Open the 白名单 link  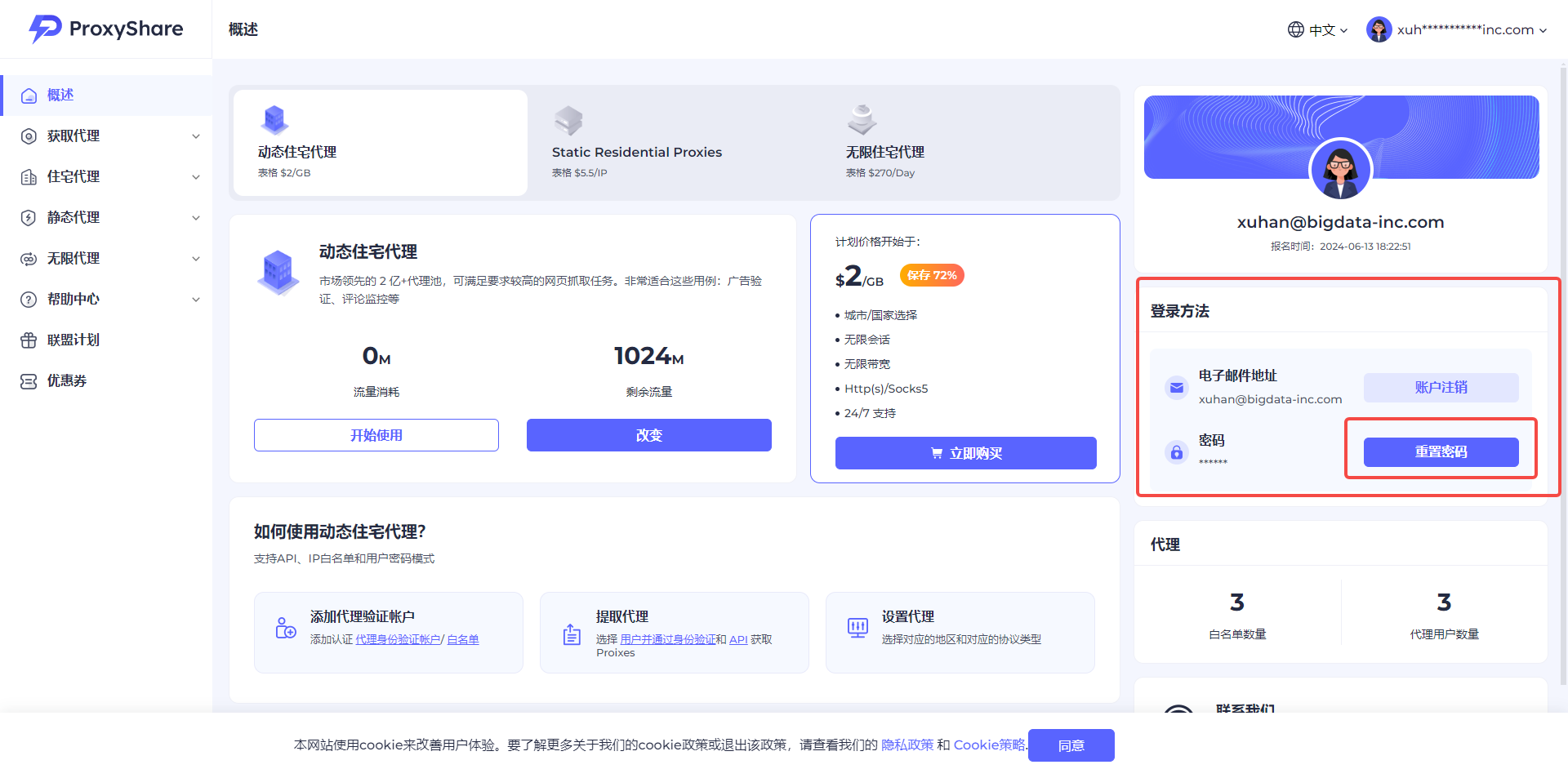tap(463, 640)
